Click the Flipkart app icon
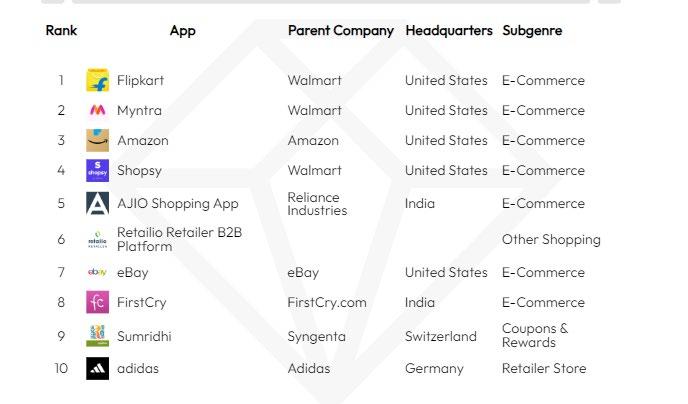The height and width of the screenshot is (404, 688). click(x=97, y=81)
